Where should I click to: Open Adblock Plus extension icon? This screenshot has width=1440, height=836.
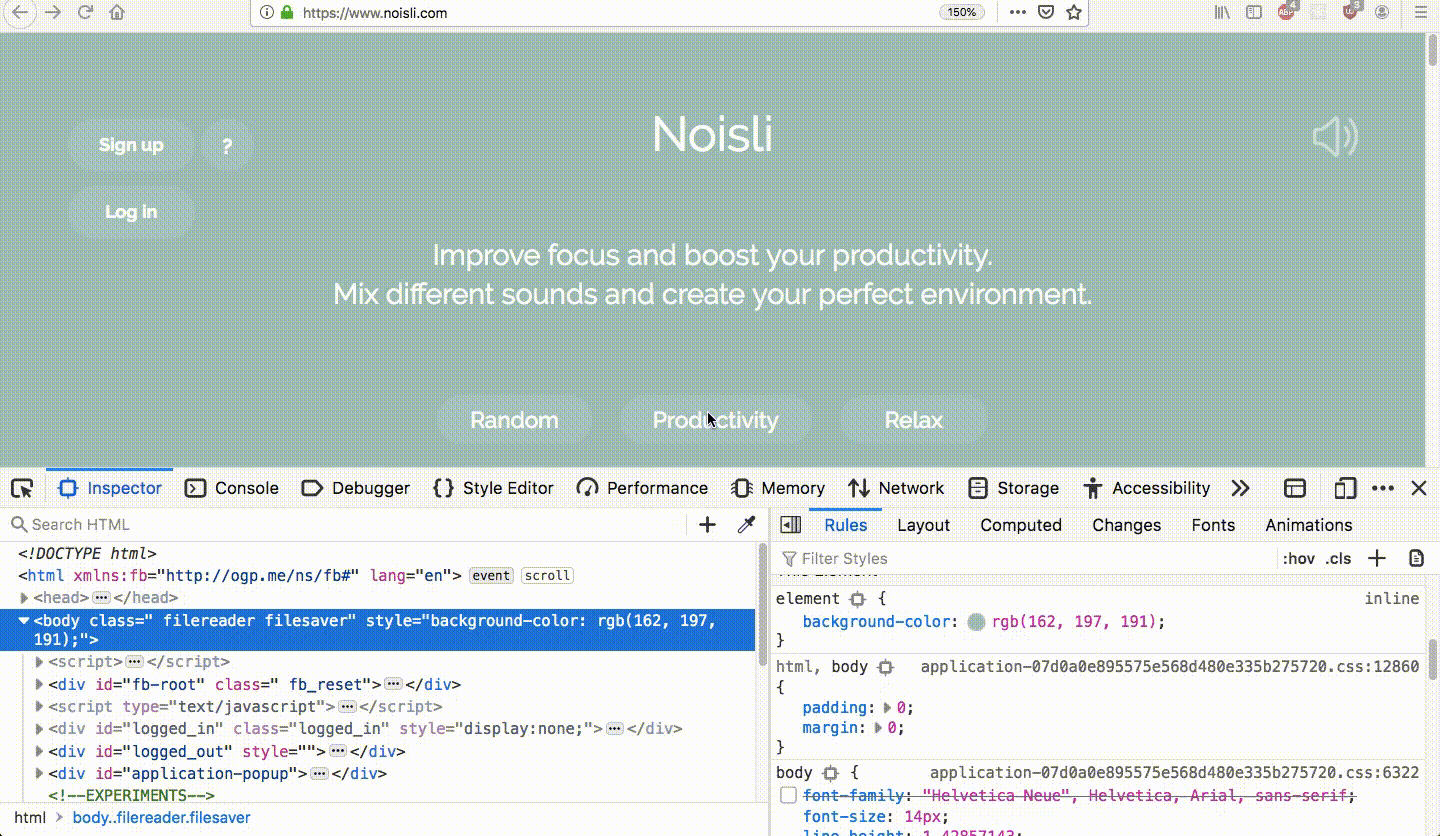coord(1287,12)
